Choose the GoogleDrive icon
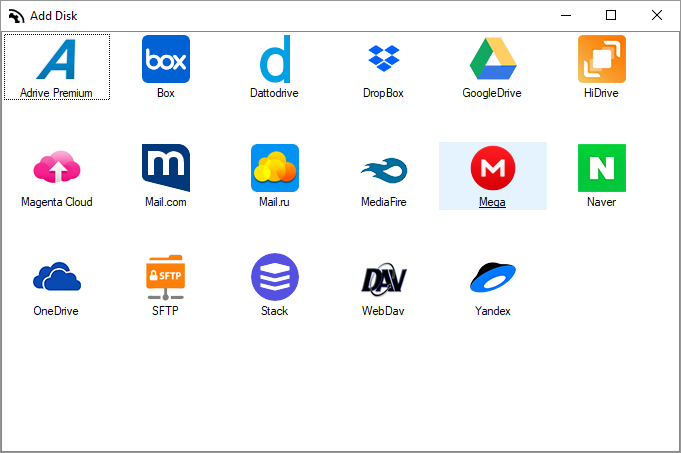 tap(493, 59)
